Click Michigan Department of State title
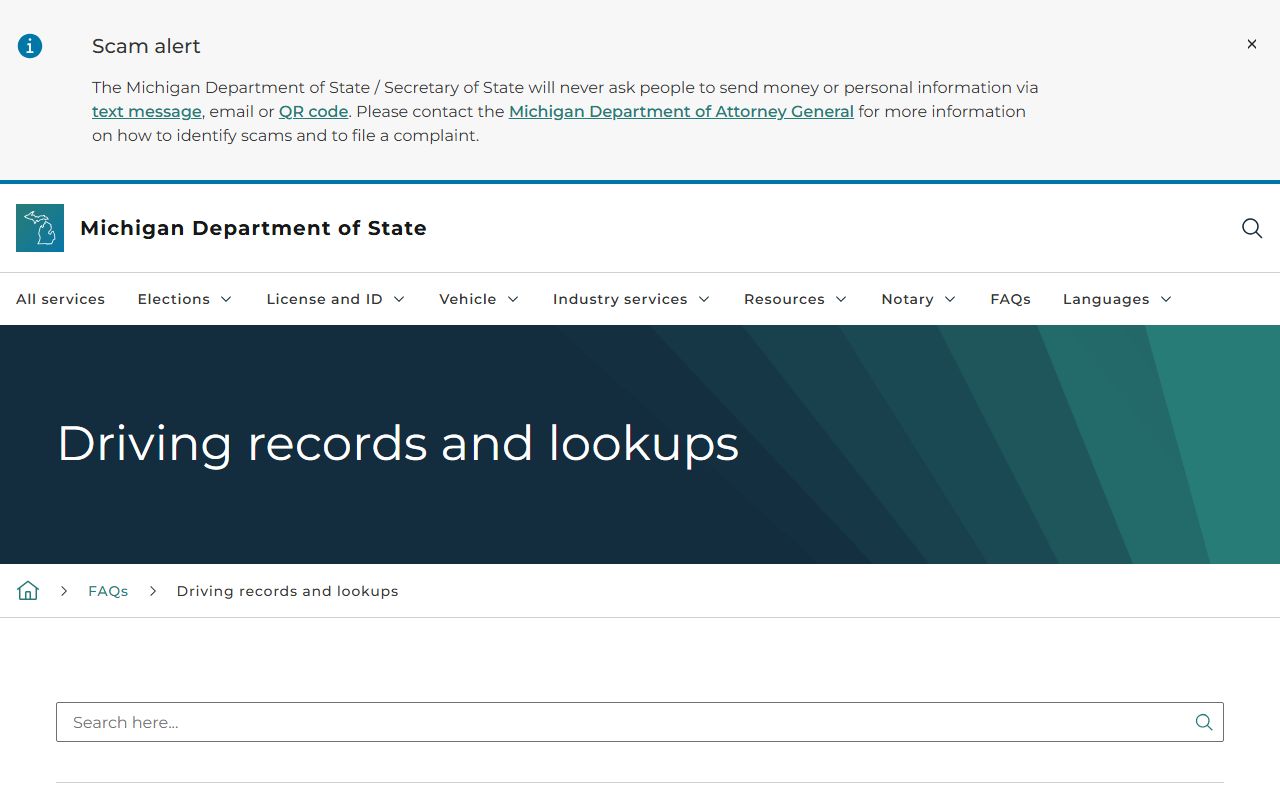Screen dimensions: 1280x800 [x=253, y=228]
